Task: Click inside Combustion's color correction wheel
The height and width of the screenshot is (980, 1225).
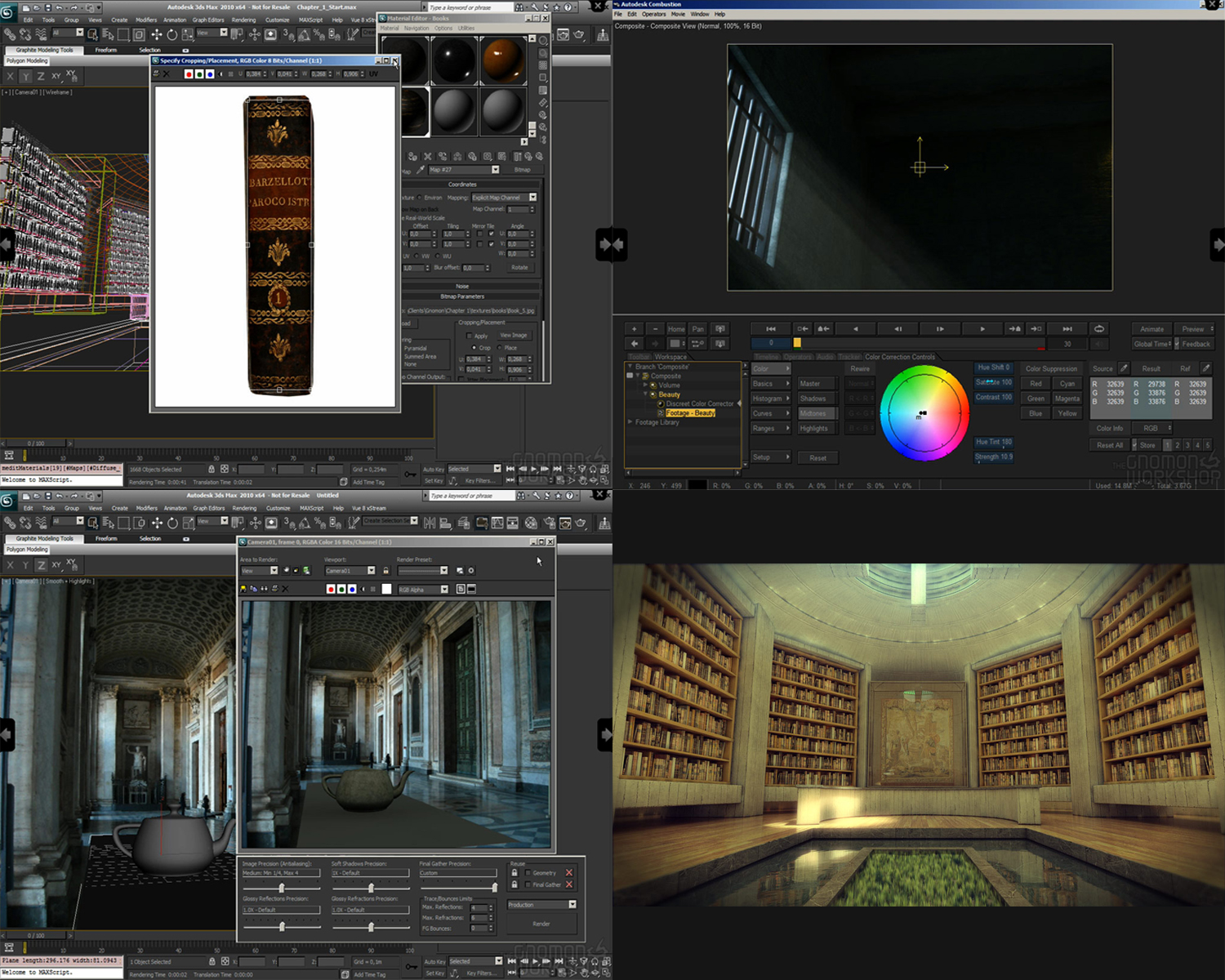Action: point(924,411)
